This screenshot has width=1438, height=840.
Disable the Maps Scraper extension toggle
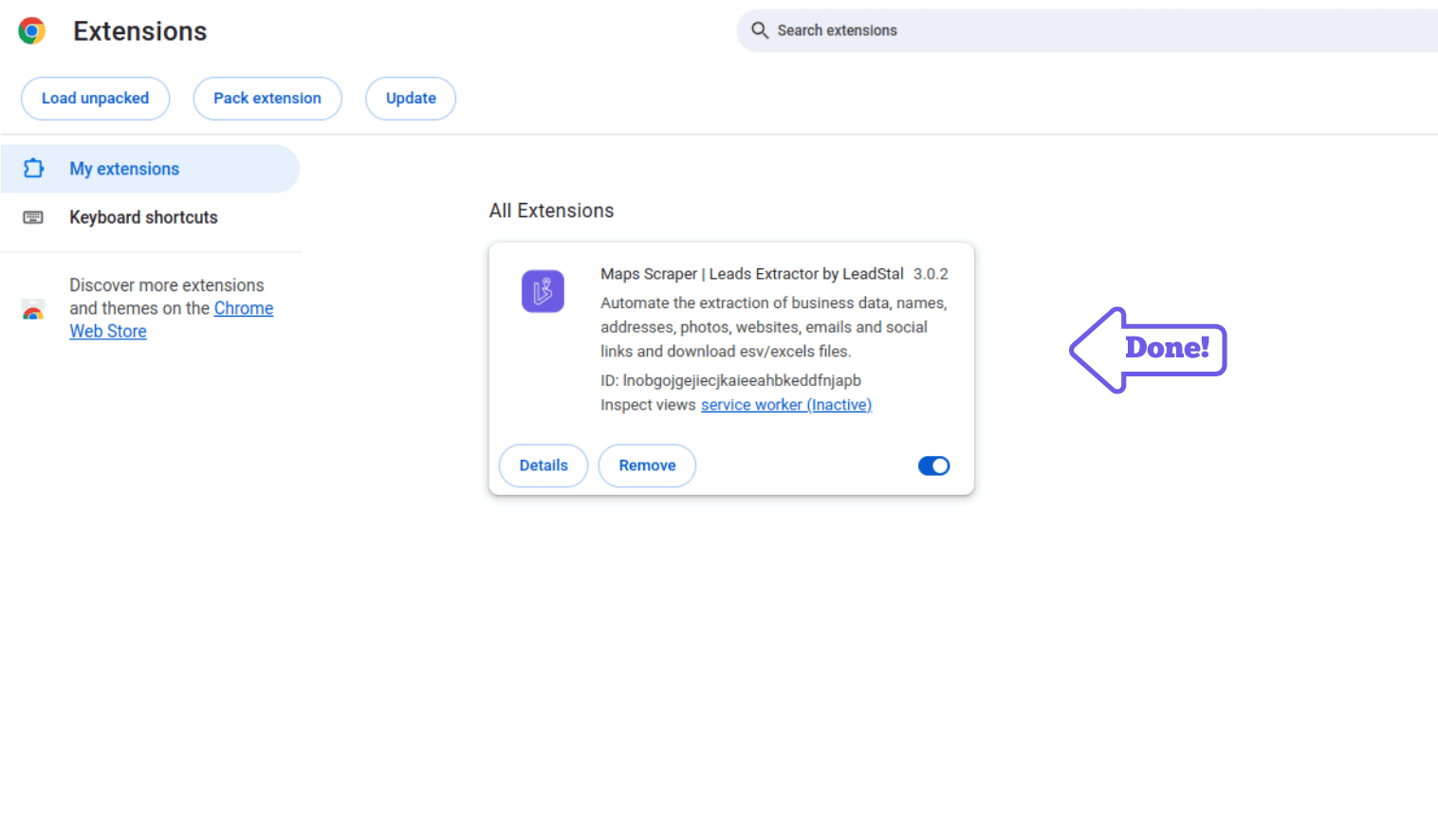pos(933,466)
